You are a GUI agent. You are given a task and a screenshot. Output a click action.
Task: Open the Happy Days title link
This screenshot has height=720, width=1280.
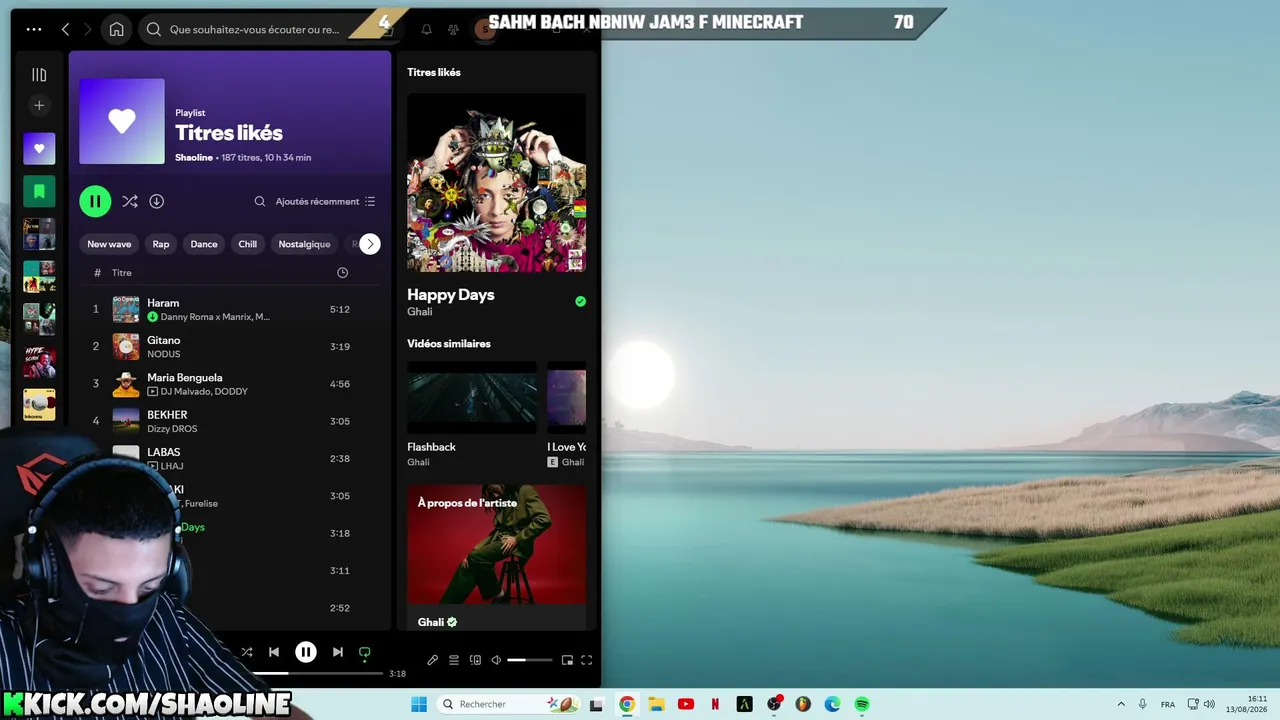451,295
